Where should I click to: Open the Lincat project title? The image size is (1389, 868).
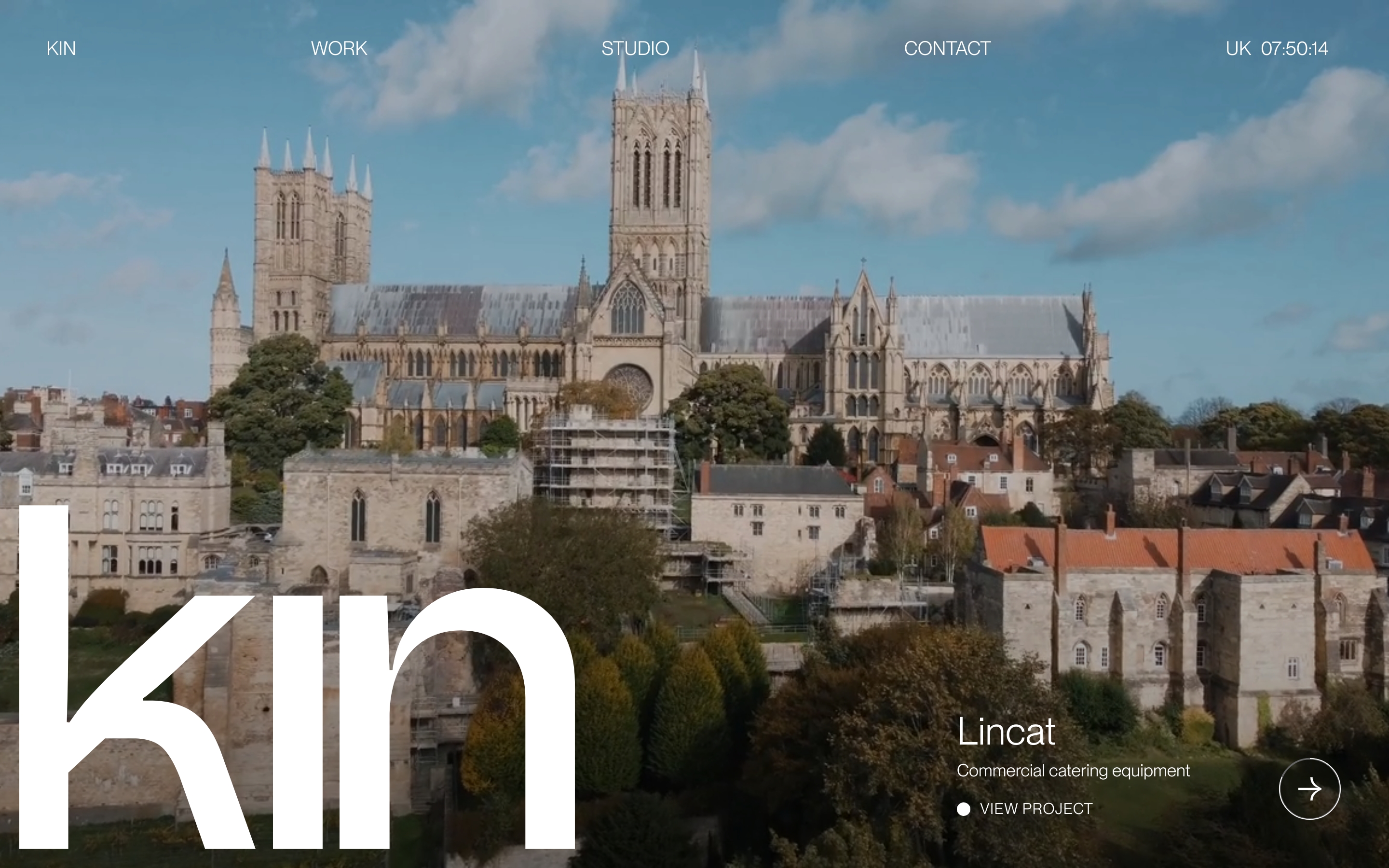(1006, 732)
